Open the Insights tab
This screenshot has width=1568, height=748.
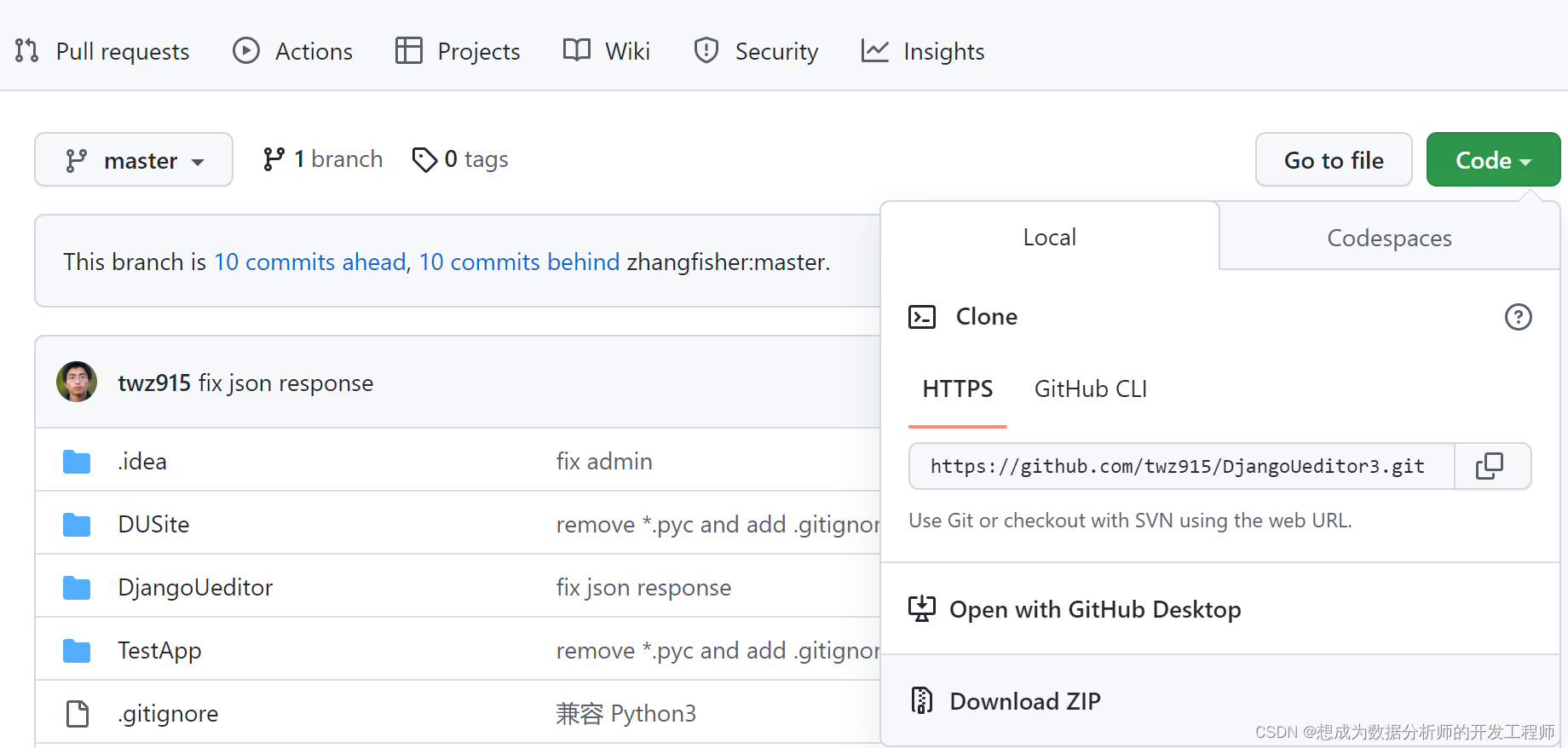pyautogui.click(x=923, y=51)
